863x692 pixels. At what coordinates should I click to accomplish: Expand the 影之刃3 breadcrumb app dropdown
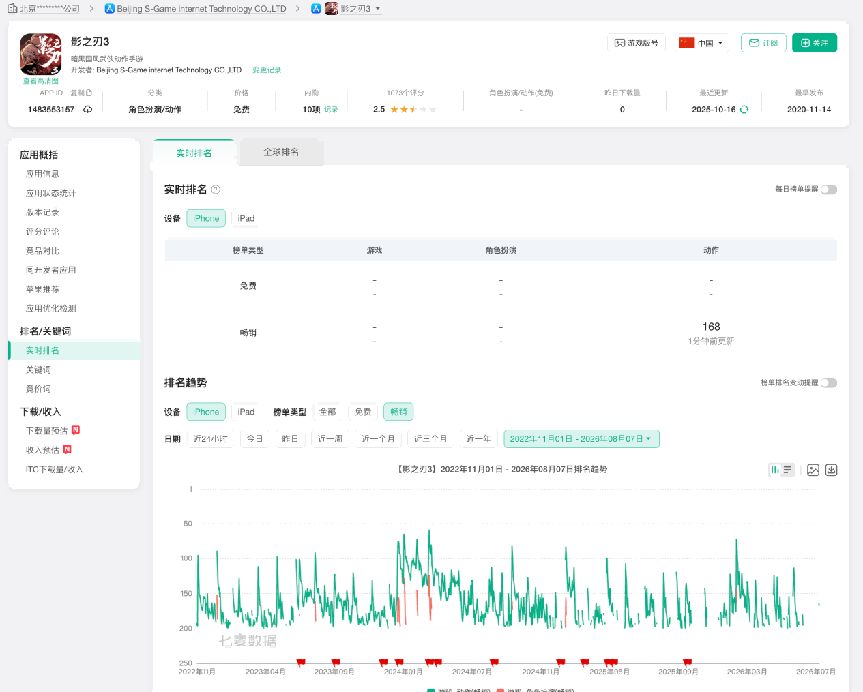pos(378,9)
